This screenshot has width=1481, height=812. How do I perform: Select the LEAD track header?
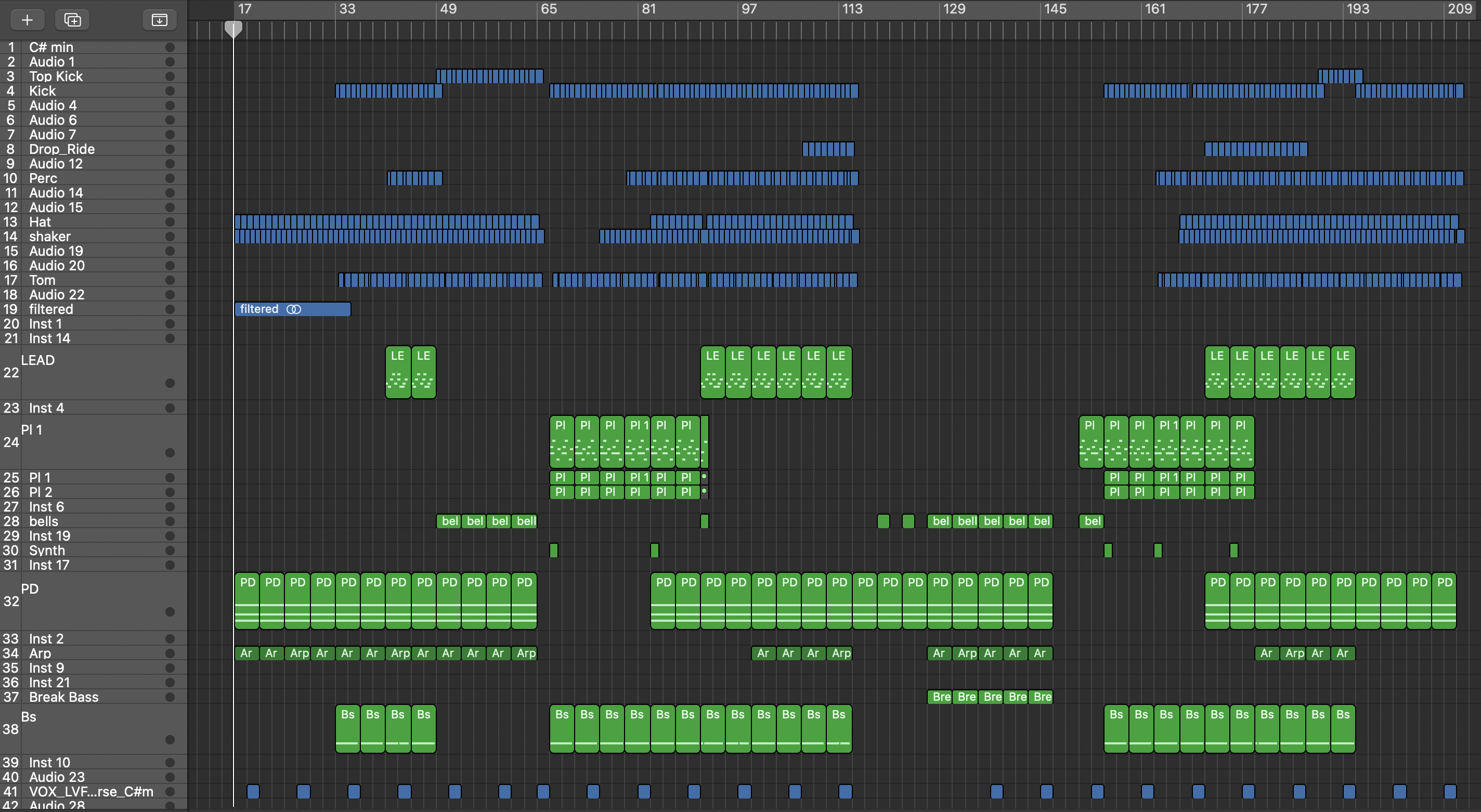pos(93,372)
